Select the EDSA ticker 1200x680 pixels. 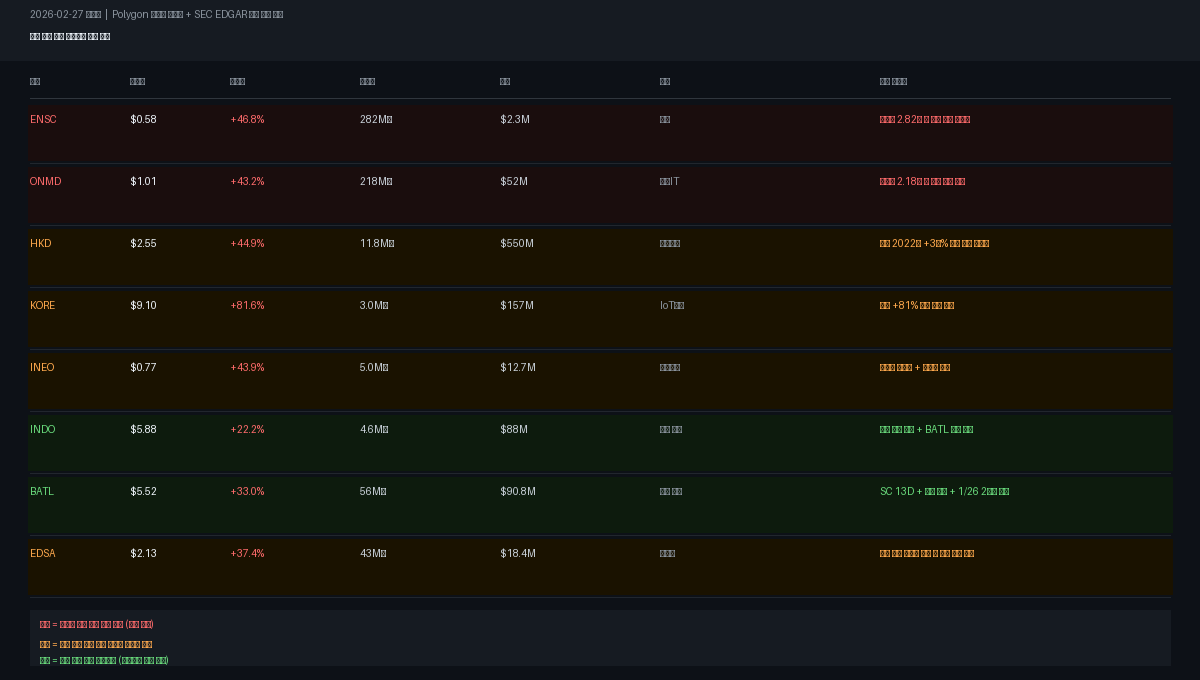[x=43, y=553]
